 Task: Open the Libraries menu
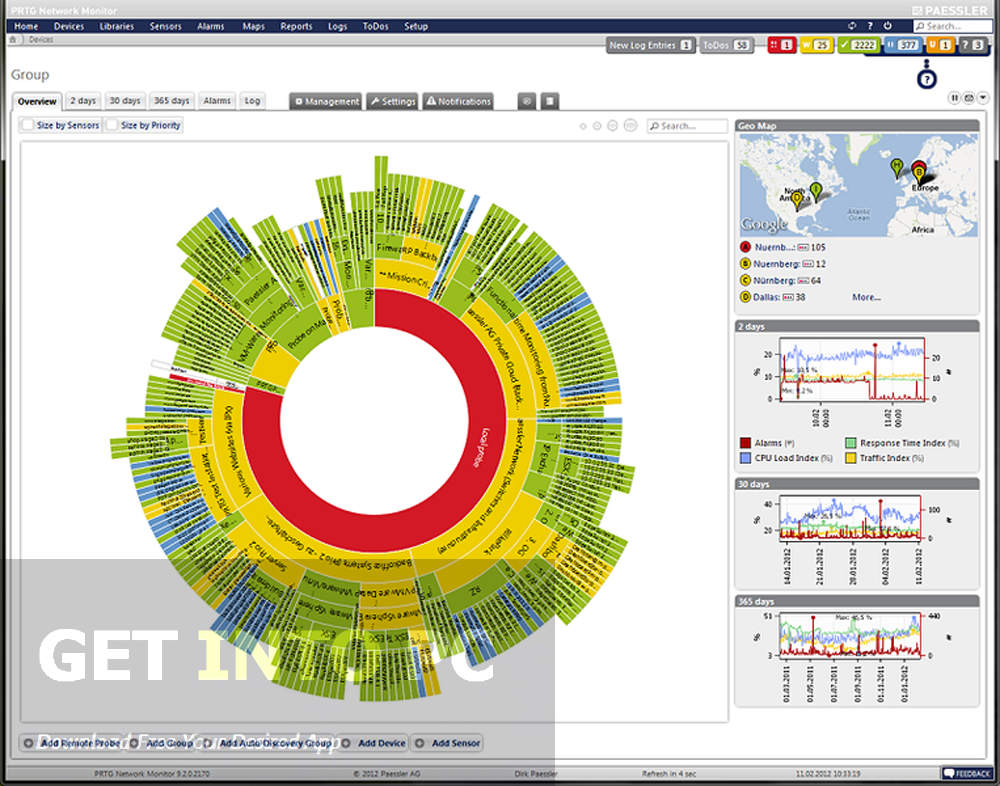117,26
